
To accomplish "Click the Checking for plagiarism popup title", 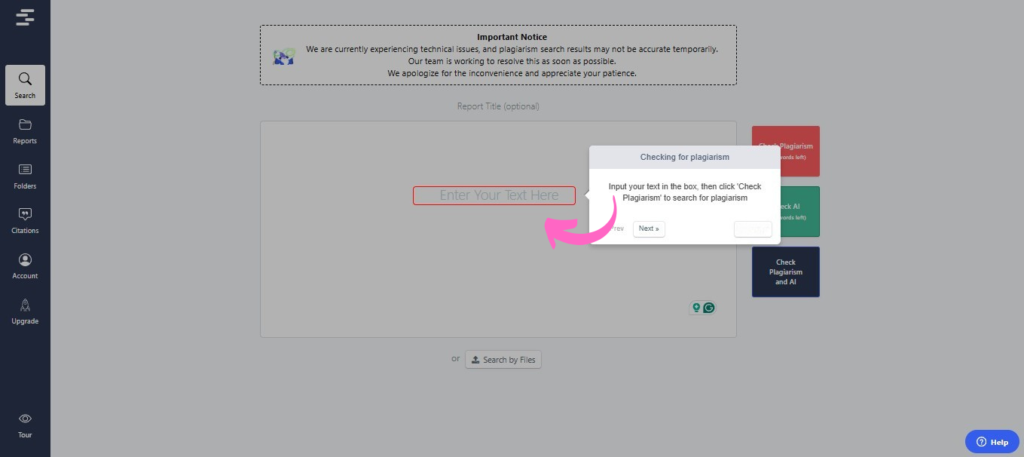I will click(684, 157).
